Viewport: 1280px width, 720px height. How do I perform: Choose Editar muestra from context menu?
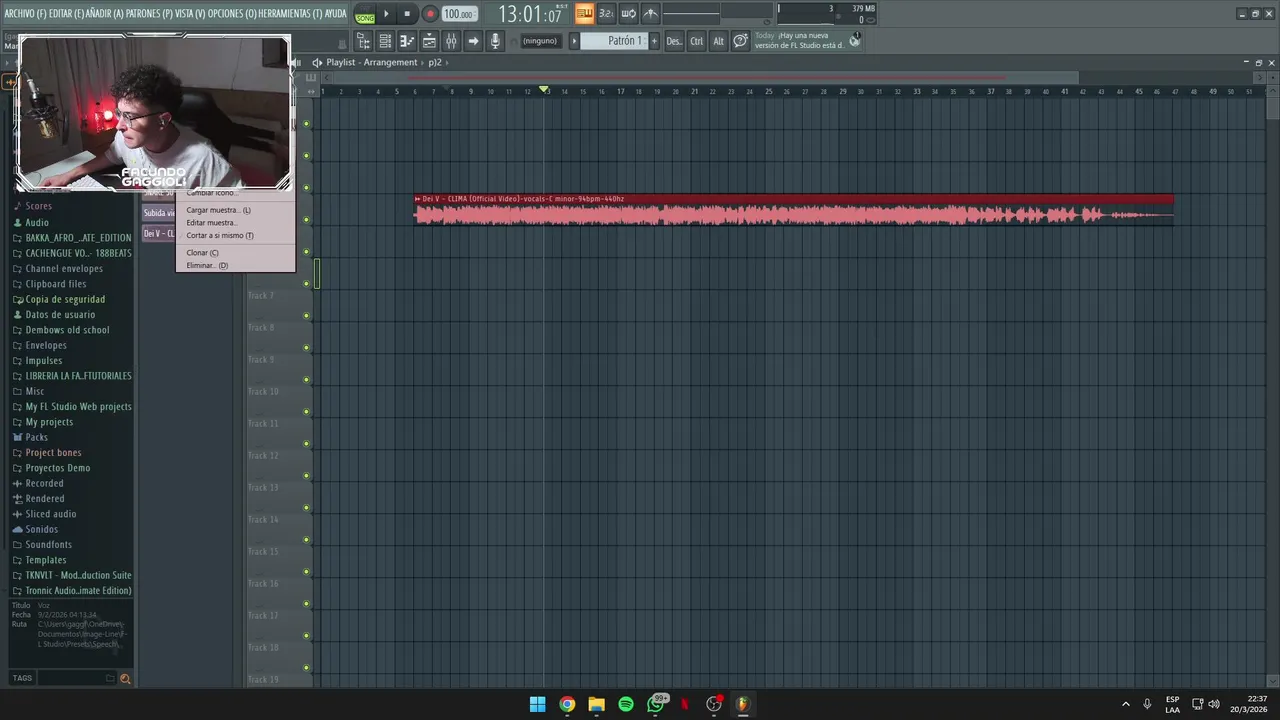[x=235, y=223]
